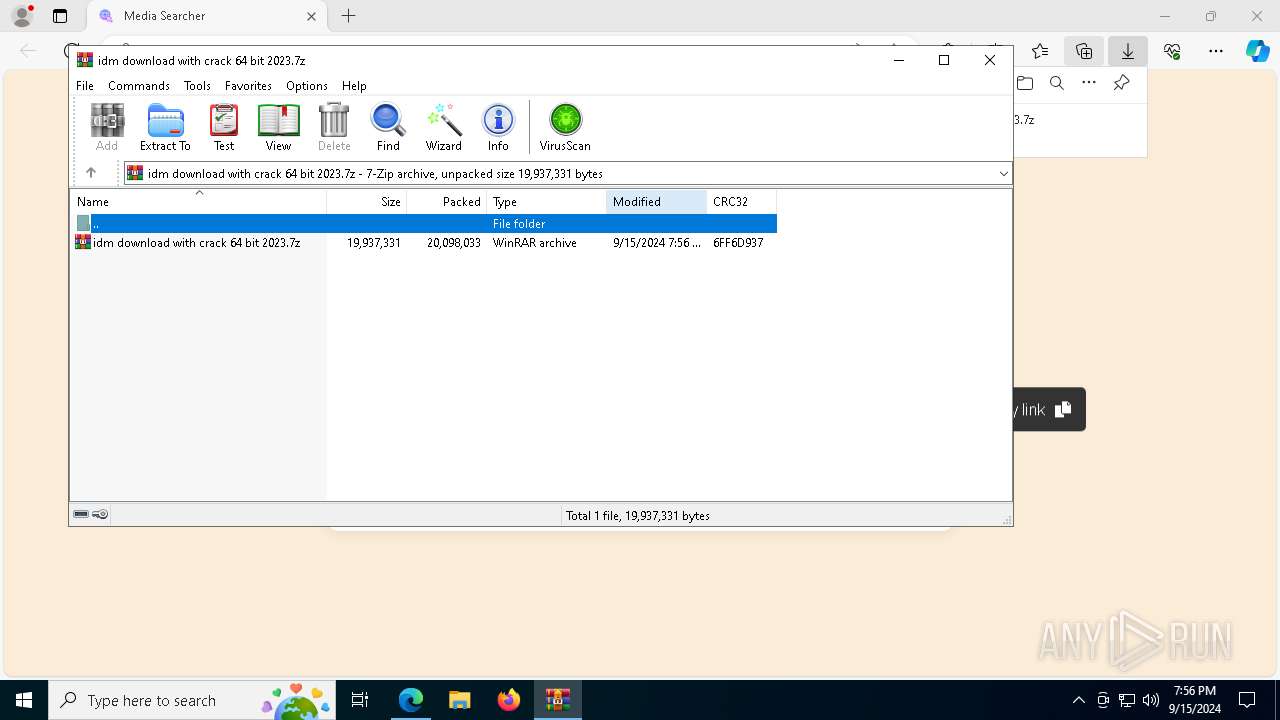Show archive Info

498,127
